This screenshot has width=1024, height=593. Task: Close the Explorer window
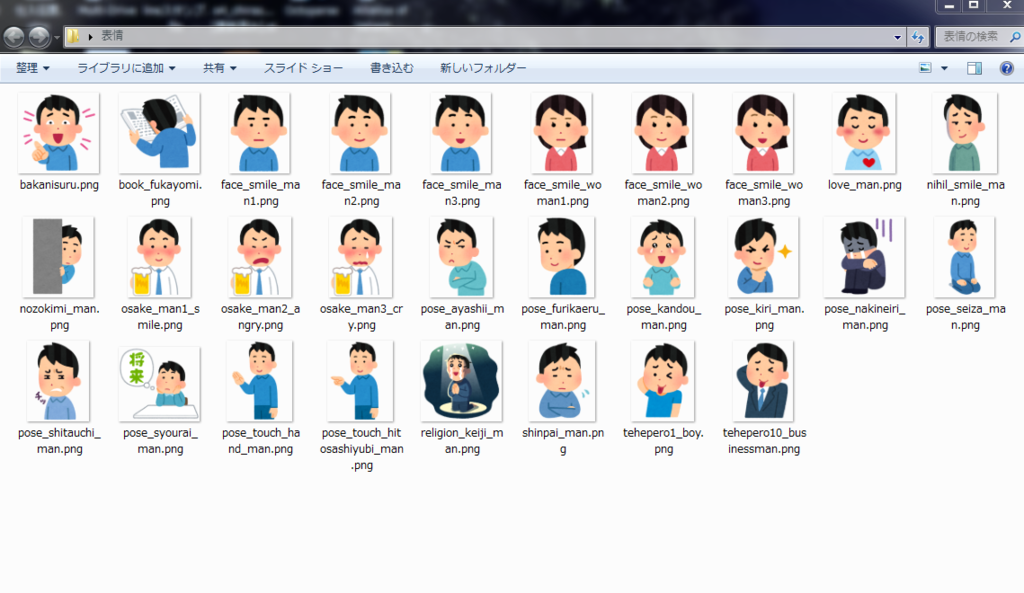tap(1006, 6)
